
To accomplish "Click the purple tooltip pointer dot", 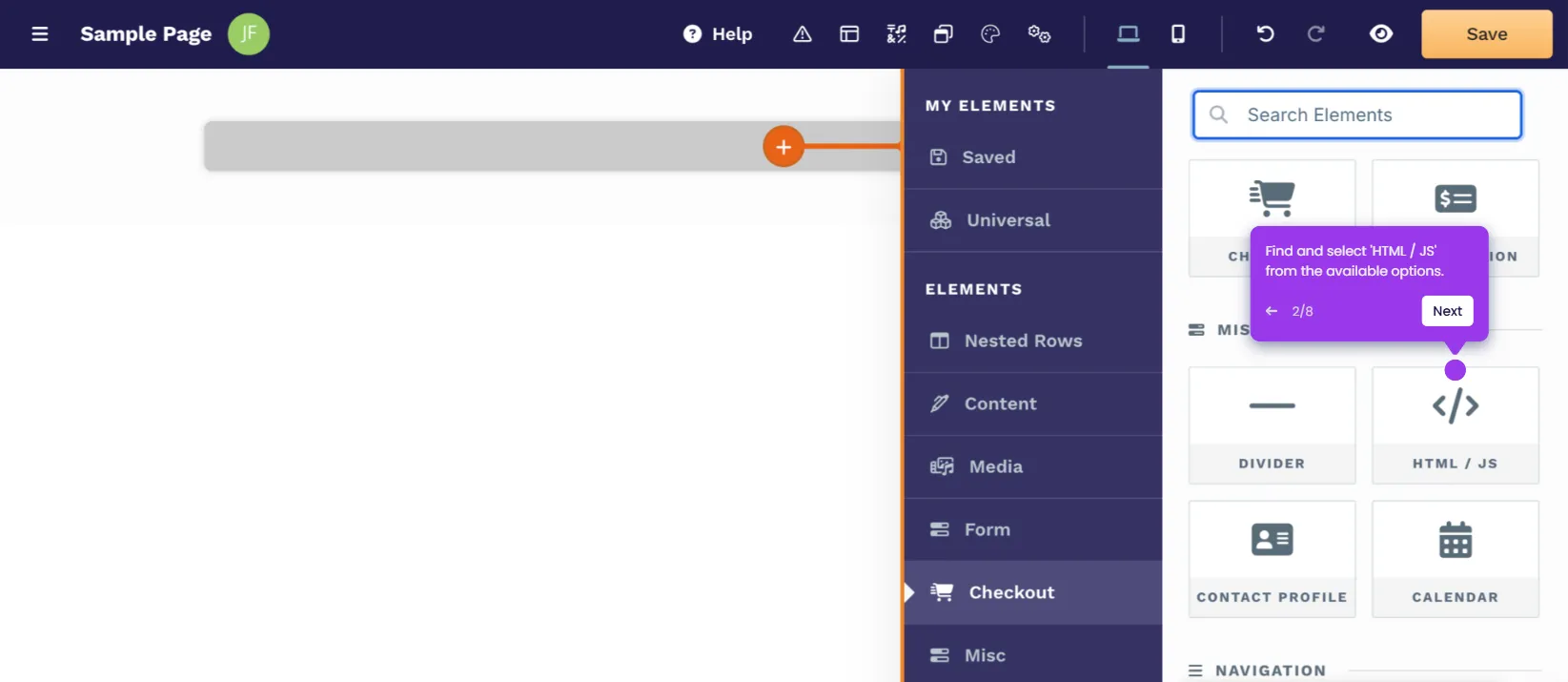I will pos(1455,370).
